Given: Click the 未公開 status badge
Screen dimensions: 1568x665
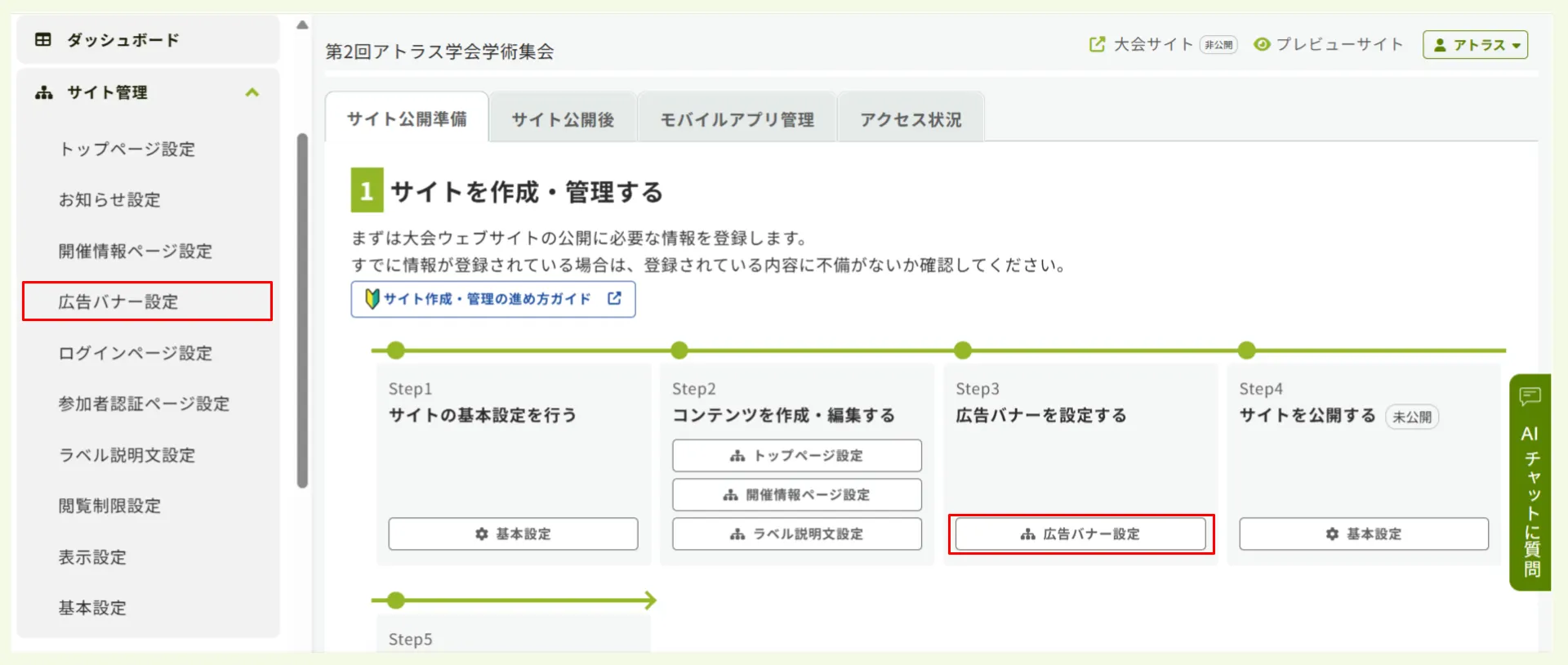Looking at the screenshot, I should click(x=1412, y=417).
